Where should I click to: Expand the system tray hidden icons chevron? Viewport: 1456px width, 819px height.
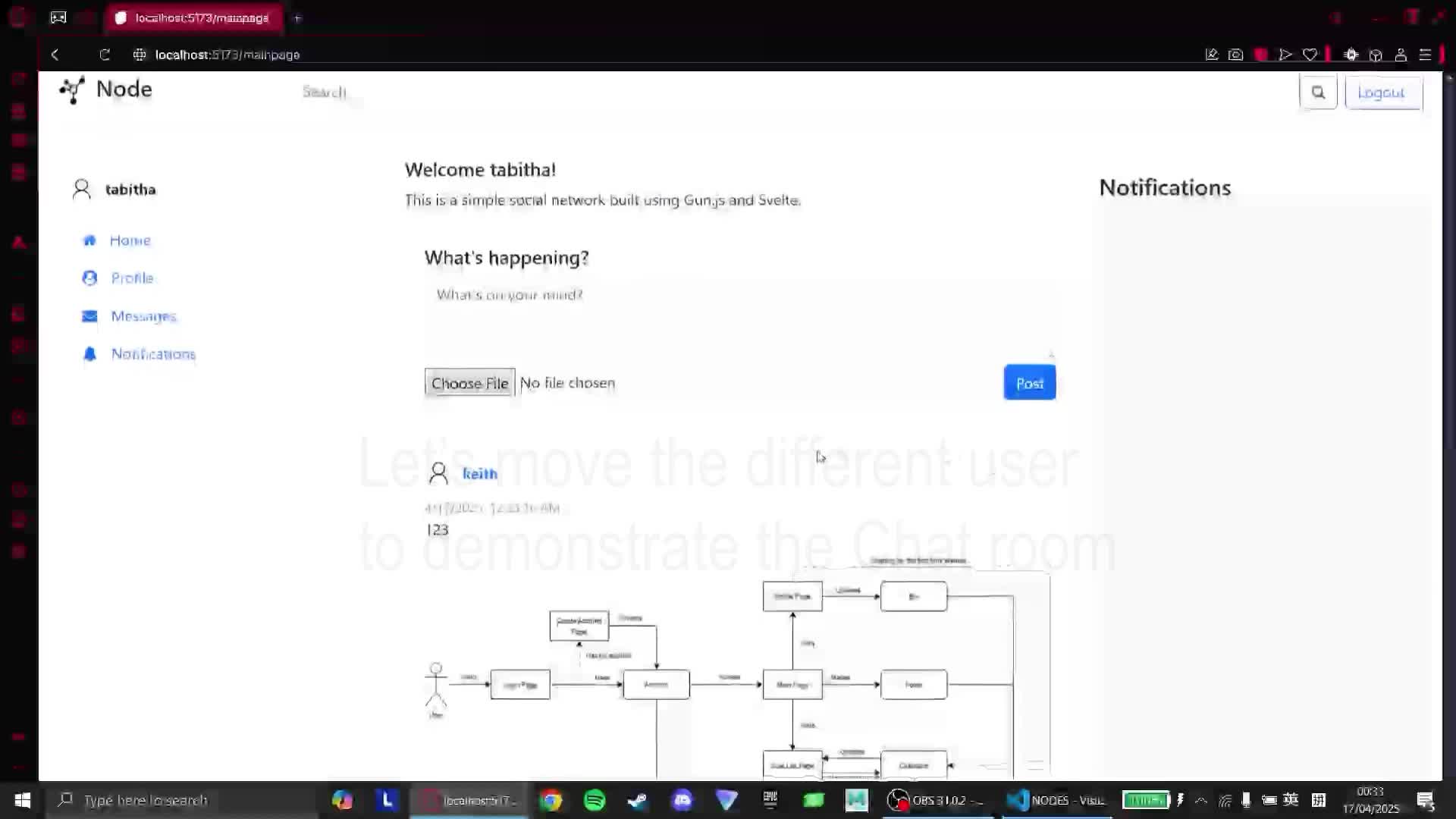[1201, 800]
